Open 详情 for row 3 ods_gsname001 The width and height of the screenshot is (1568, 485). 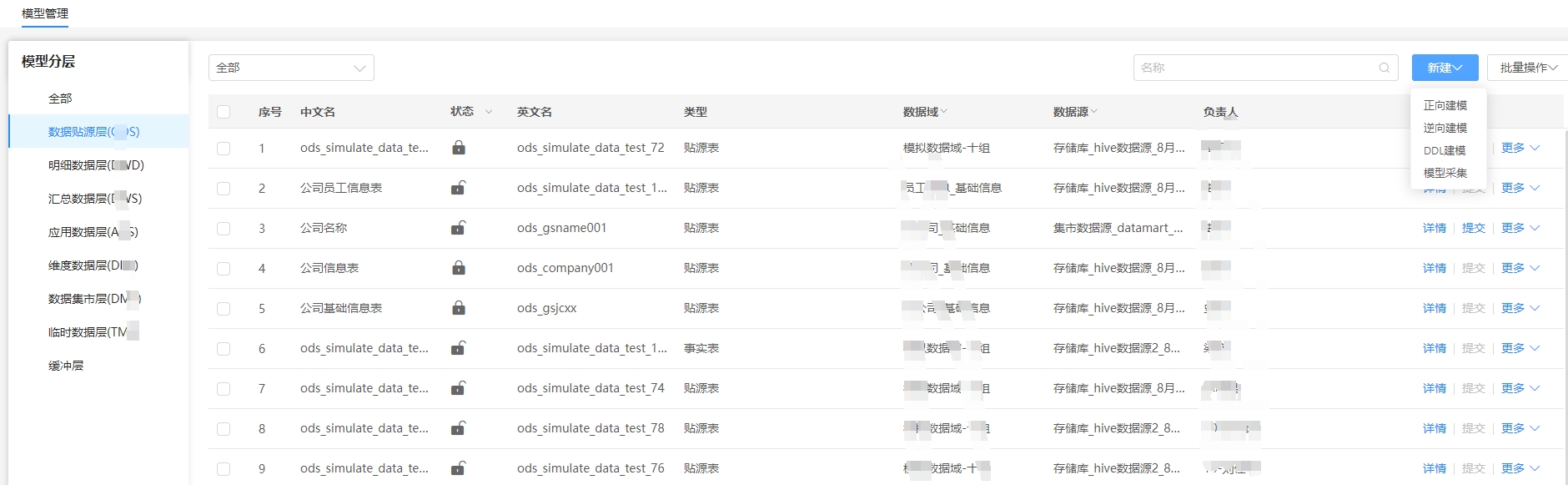click(x=1435, y=228)
